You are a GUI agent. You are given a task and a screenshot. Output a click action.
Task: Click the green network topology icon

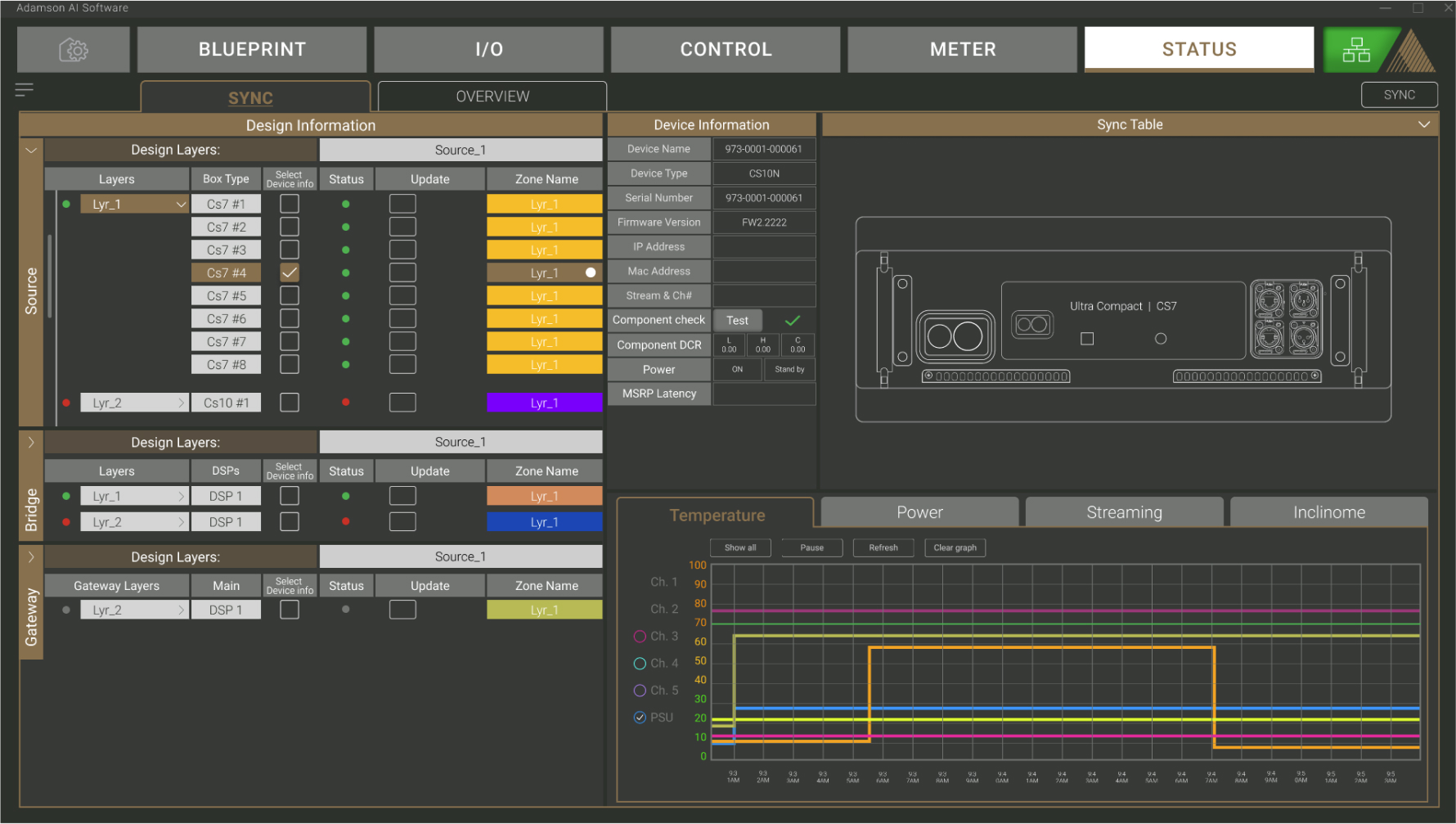(1356, 50)
